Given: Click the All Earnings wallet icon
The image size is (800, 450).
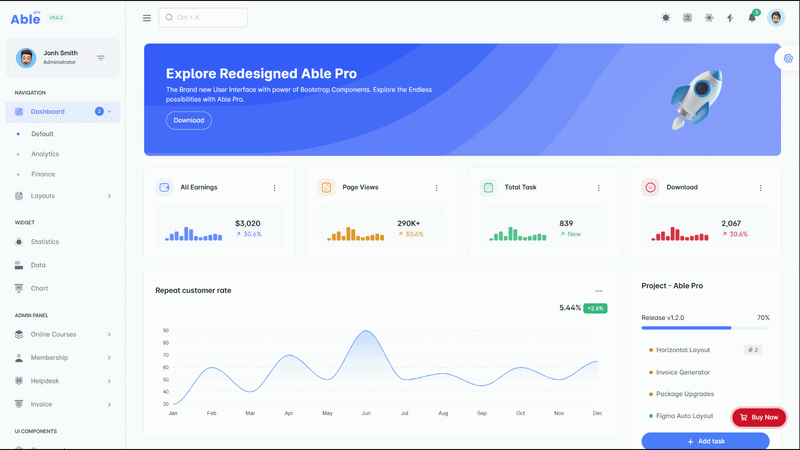Looking at the screenshot, I should pyautogui.click(x=164, y=187).
